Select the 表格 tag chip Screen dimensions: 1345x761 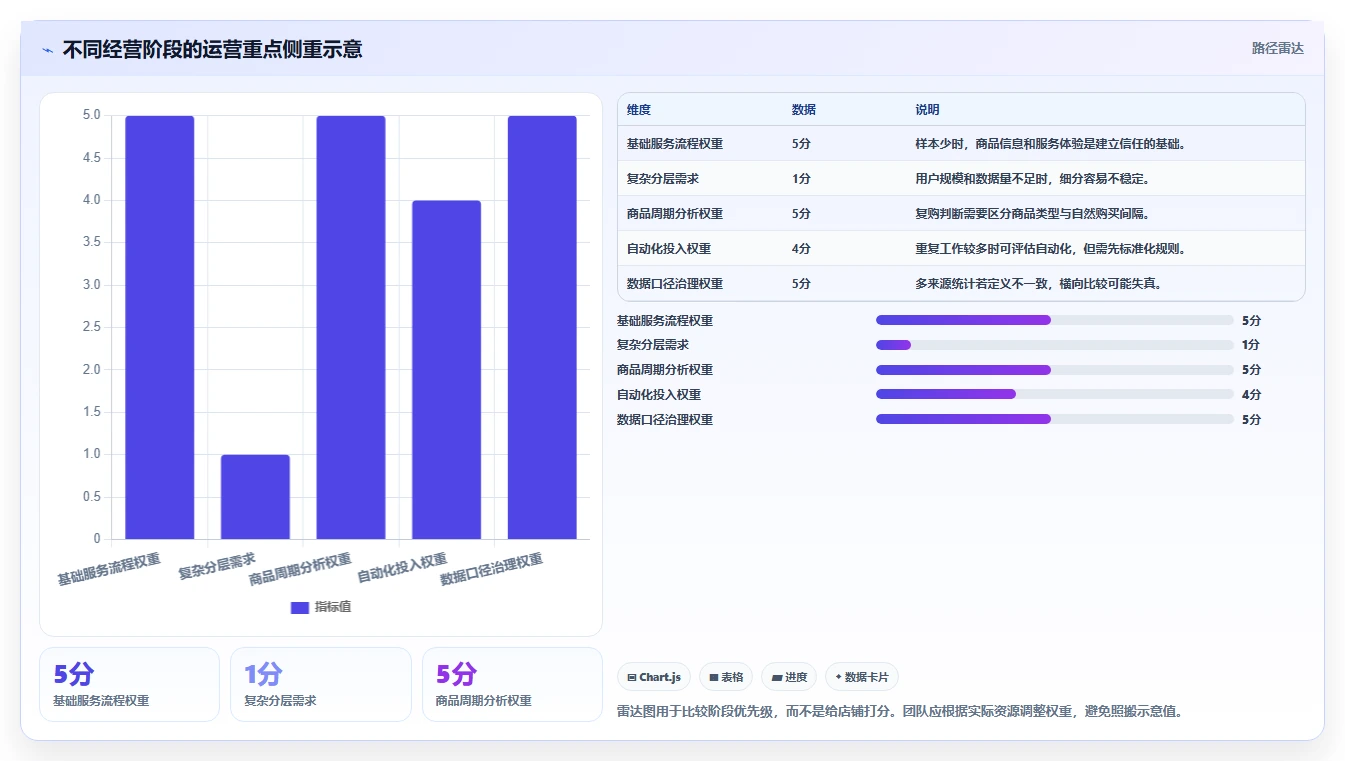[726, 677]
